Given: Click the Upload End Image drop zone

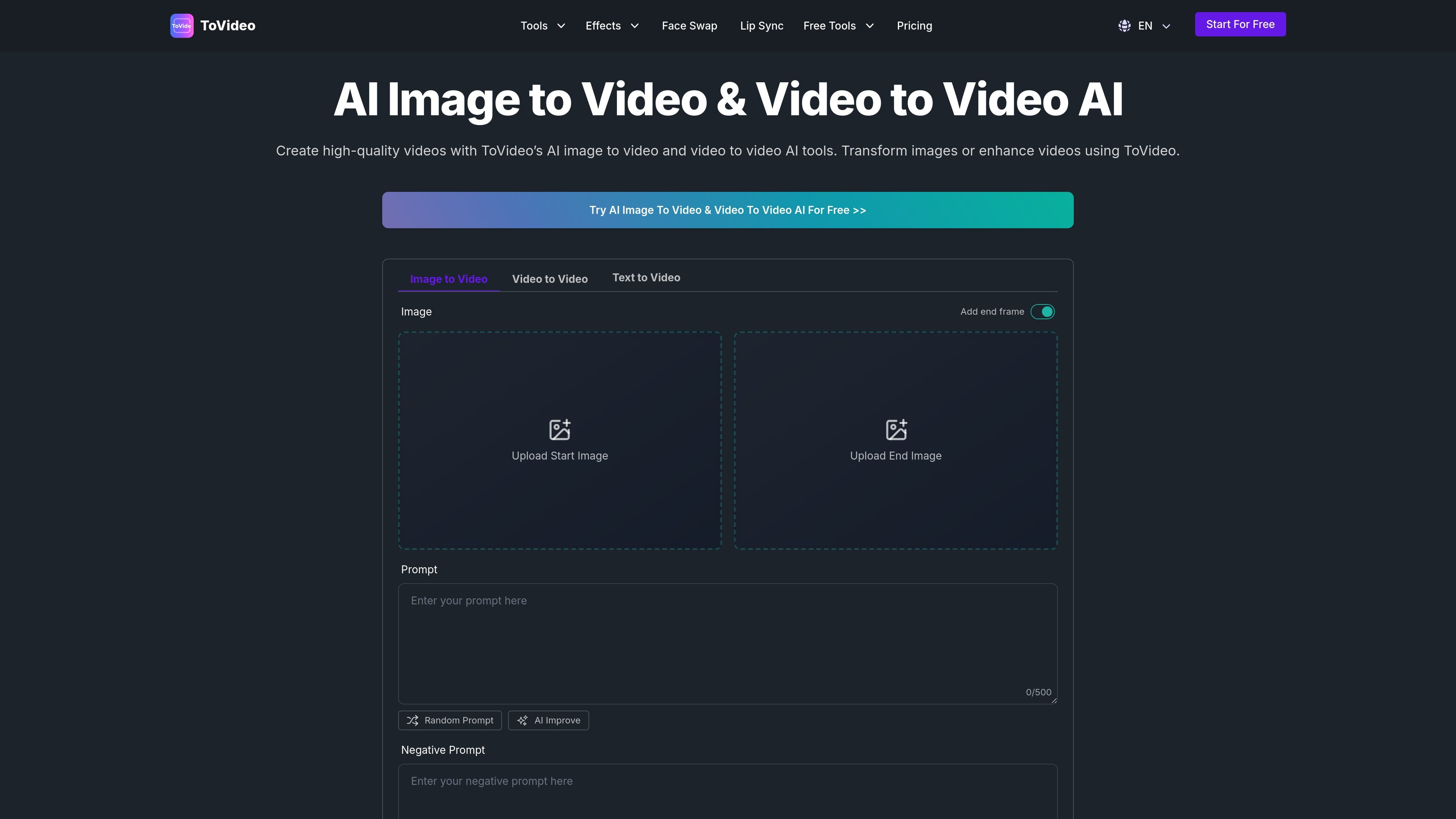Looking at the screenshot, I should (896, 440).
